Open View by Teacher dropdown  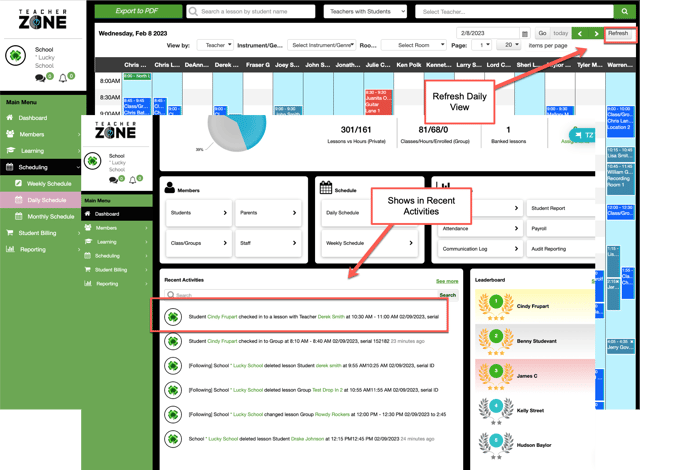click(x=215, y=45)
